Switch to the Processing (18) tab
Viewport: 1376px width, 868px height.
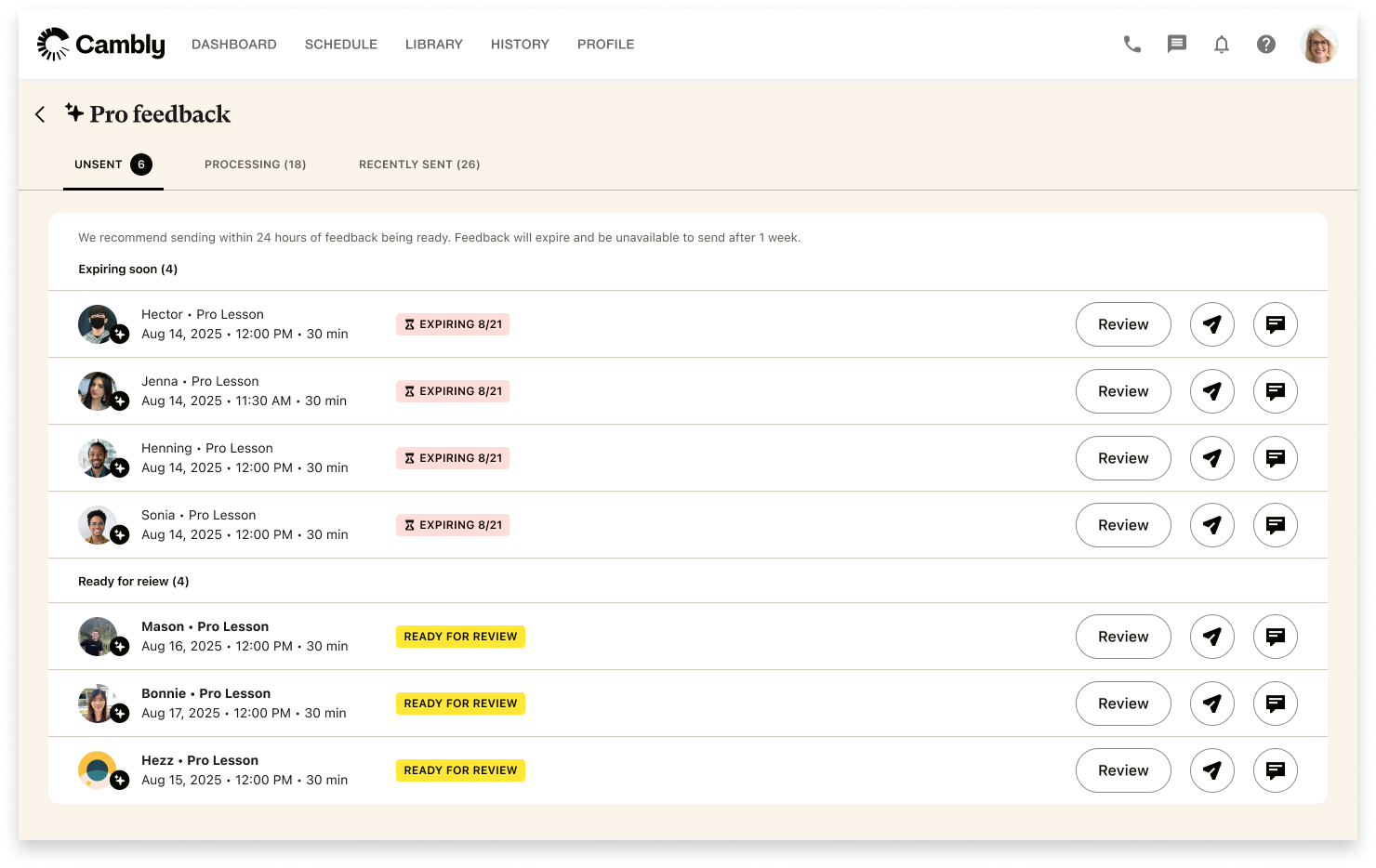click(x=256, y=164)
